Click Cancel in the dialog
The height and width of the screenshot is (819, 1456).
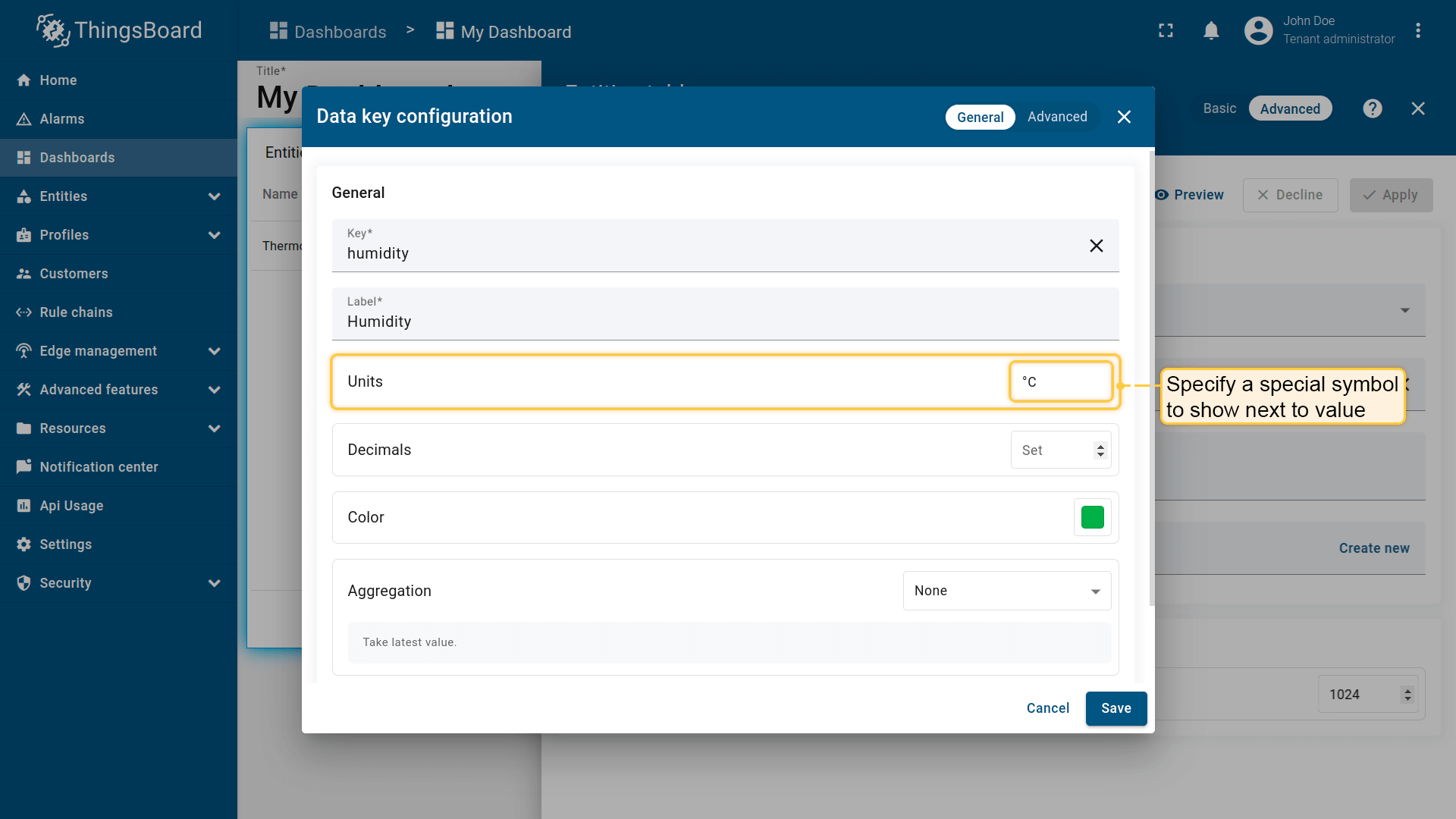coord(1047,708)
